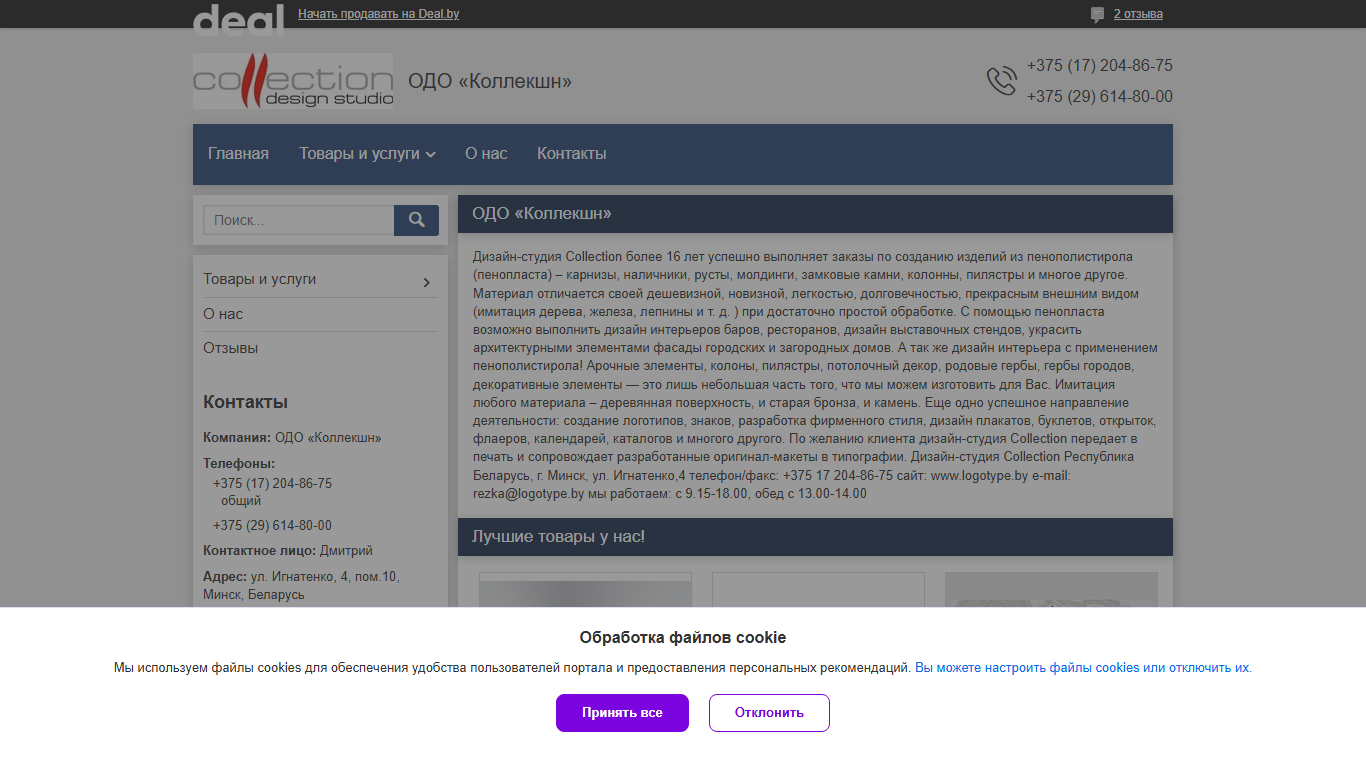Click the phone handset icon
Screen dimensions: 1366x768
[1002, 81]
